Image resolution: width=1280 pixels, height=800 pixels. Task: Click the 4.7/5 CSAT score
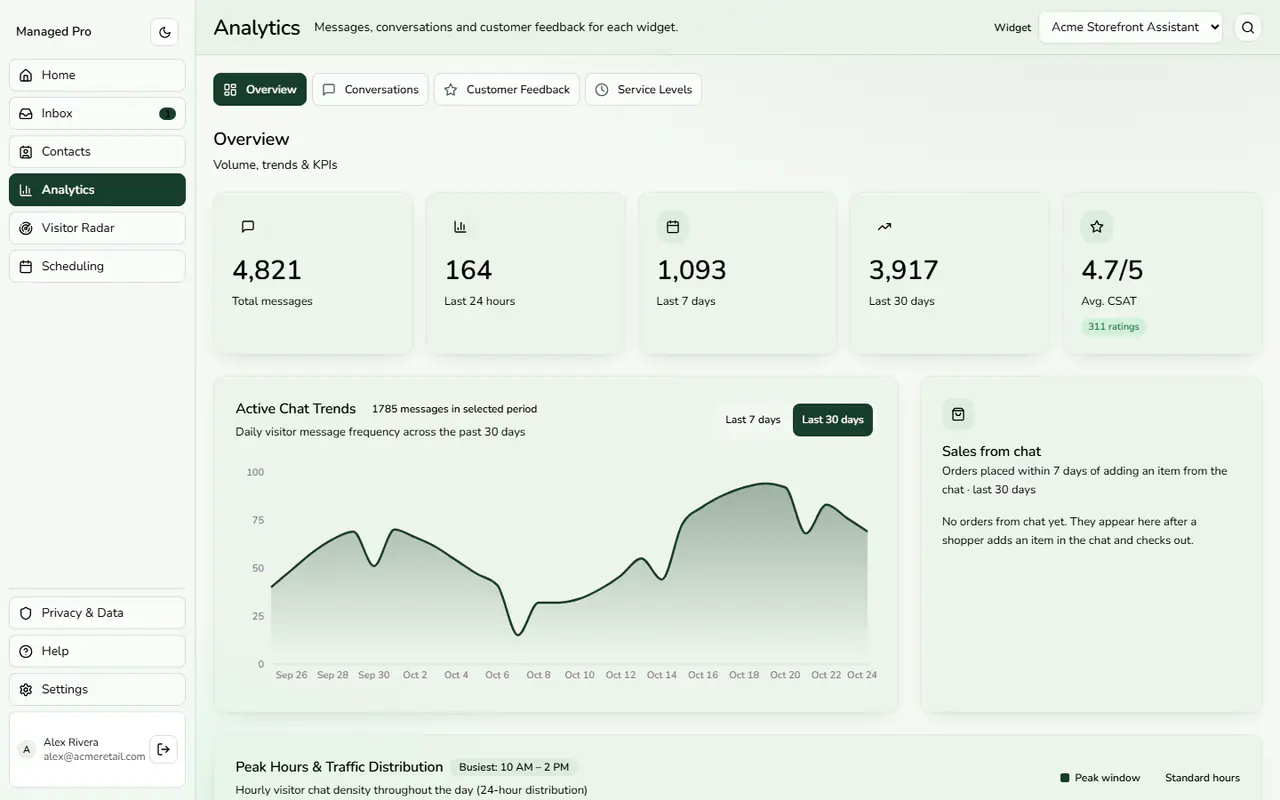[1112, 270]
